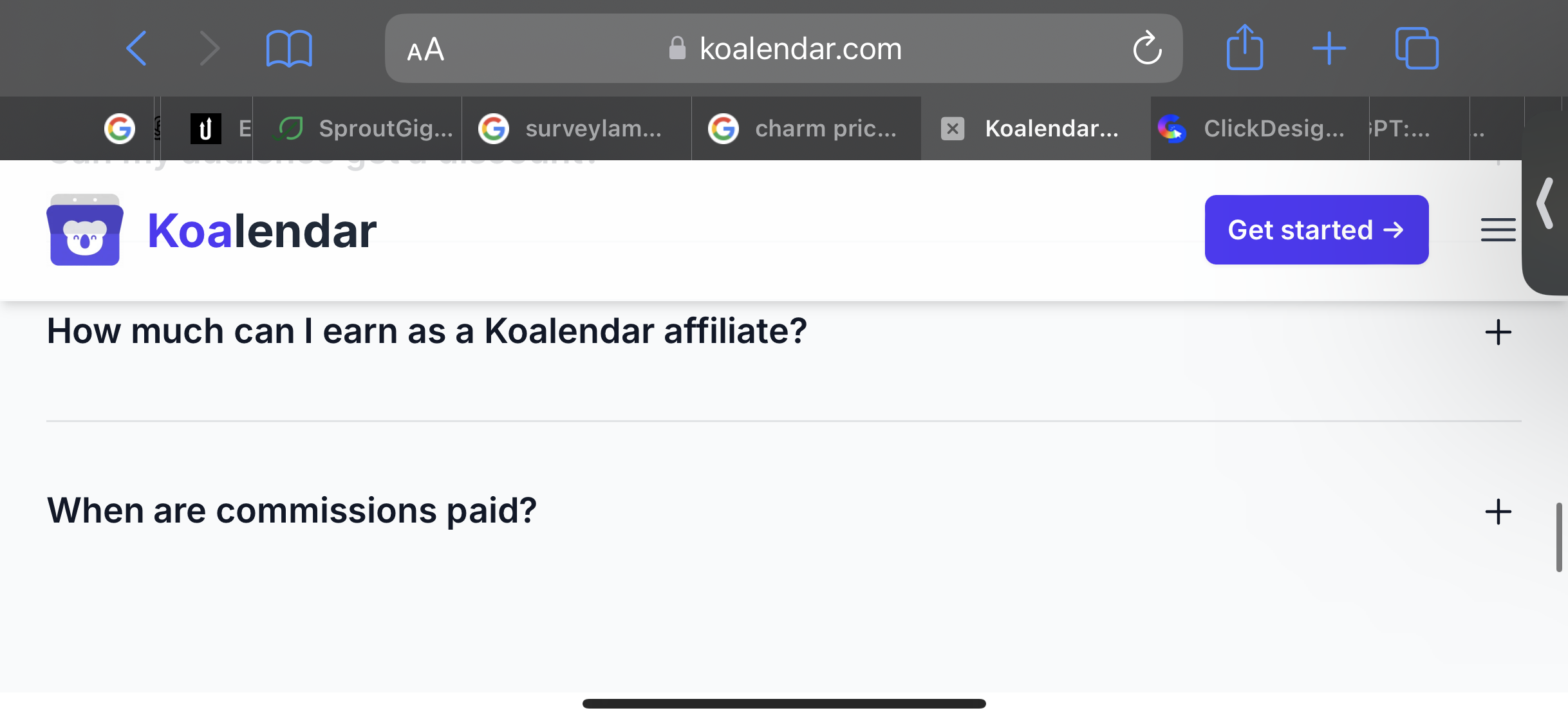
Task: Click the koalendar.com address bar
Action: point(783,48)
